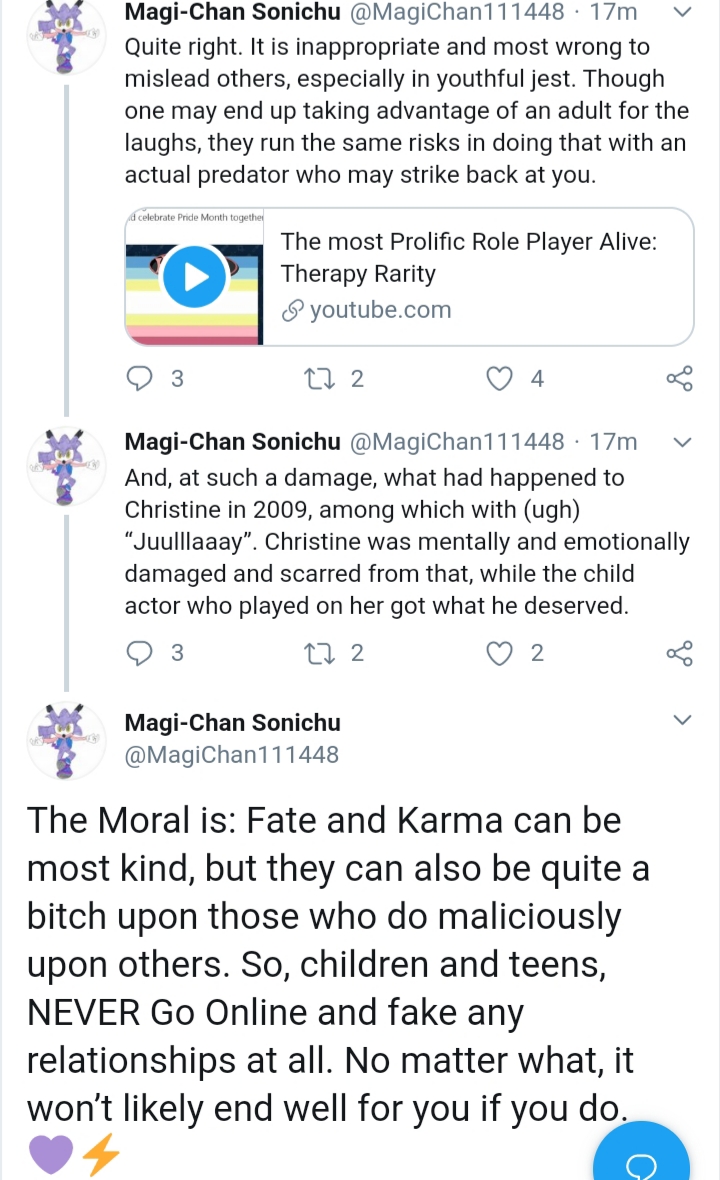
Task: View profile from main tweet's avatar
Action: [x=66, y=741]
